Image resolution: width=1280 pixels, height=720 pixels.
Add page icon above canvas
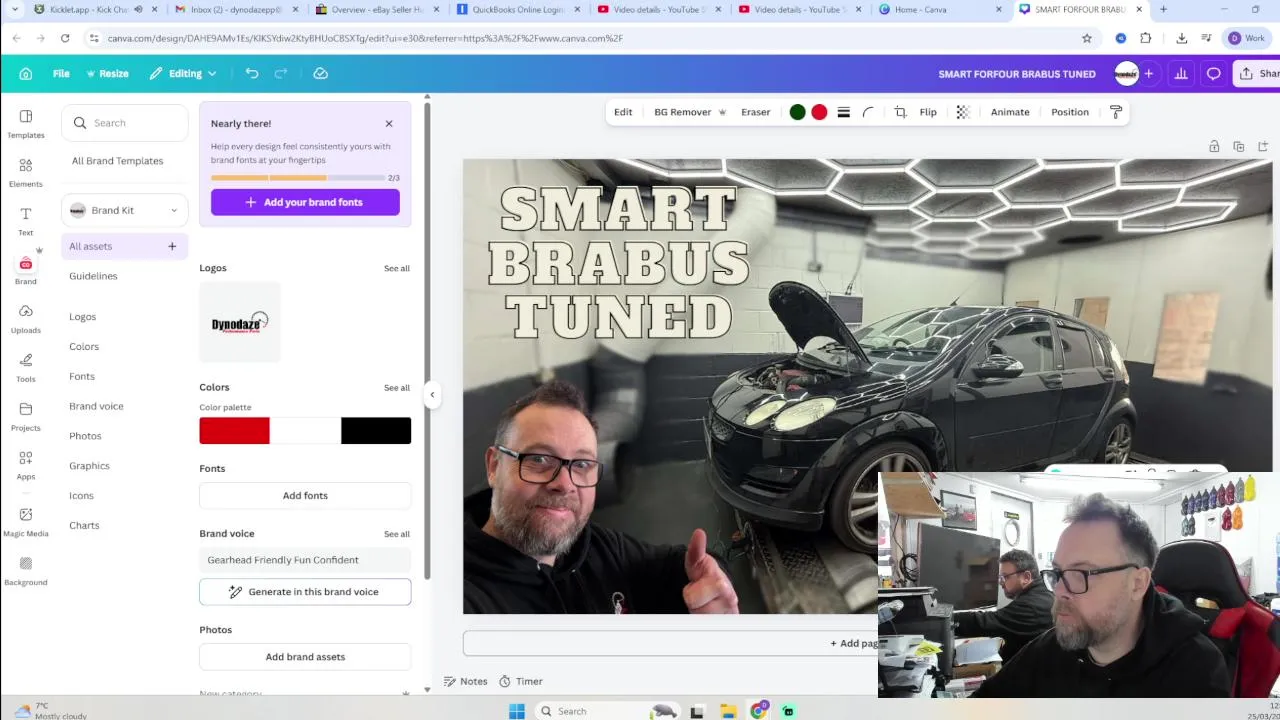(x=1263, y=146)
